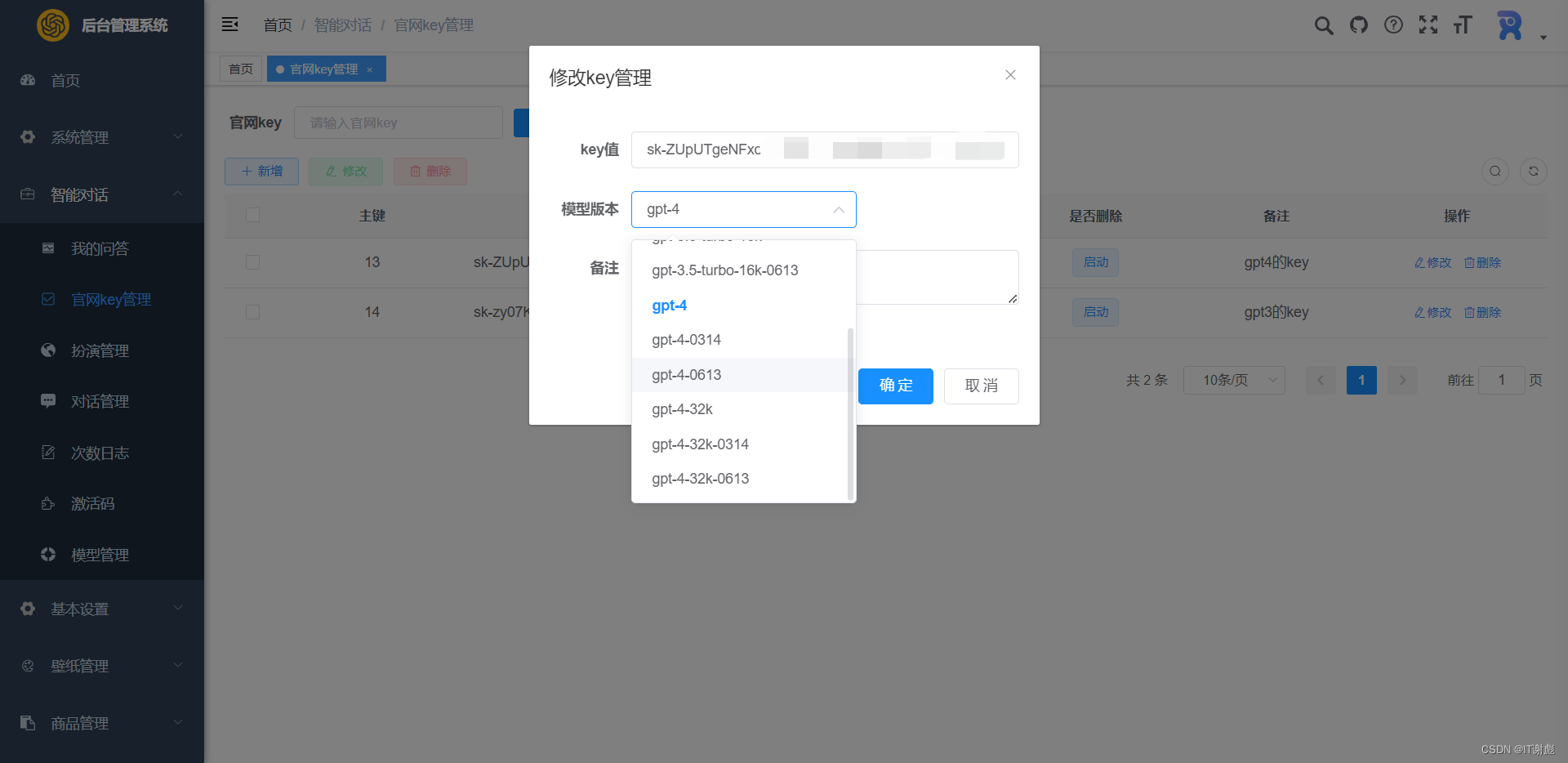Click the 新增 add button
This screenshot has width=1568, height=763.
261,172
